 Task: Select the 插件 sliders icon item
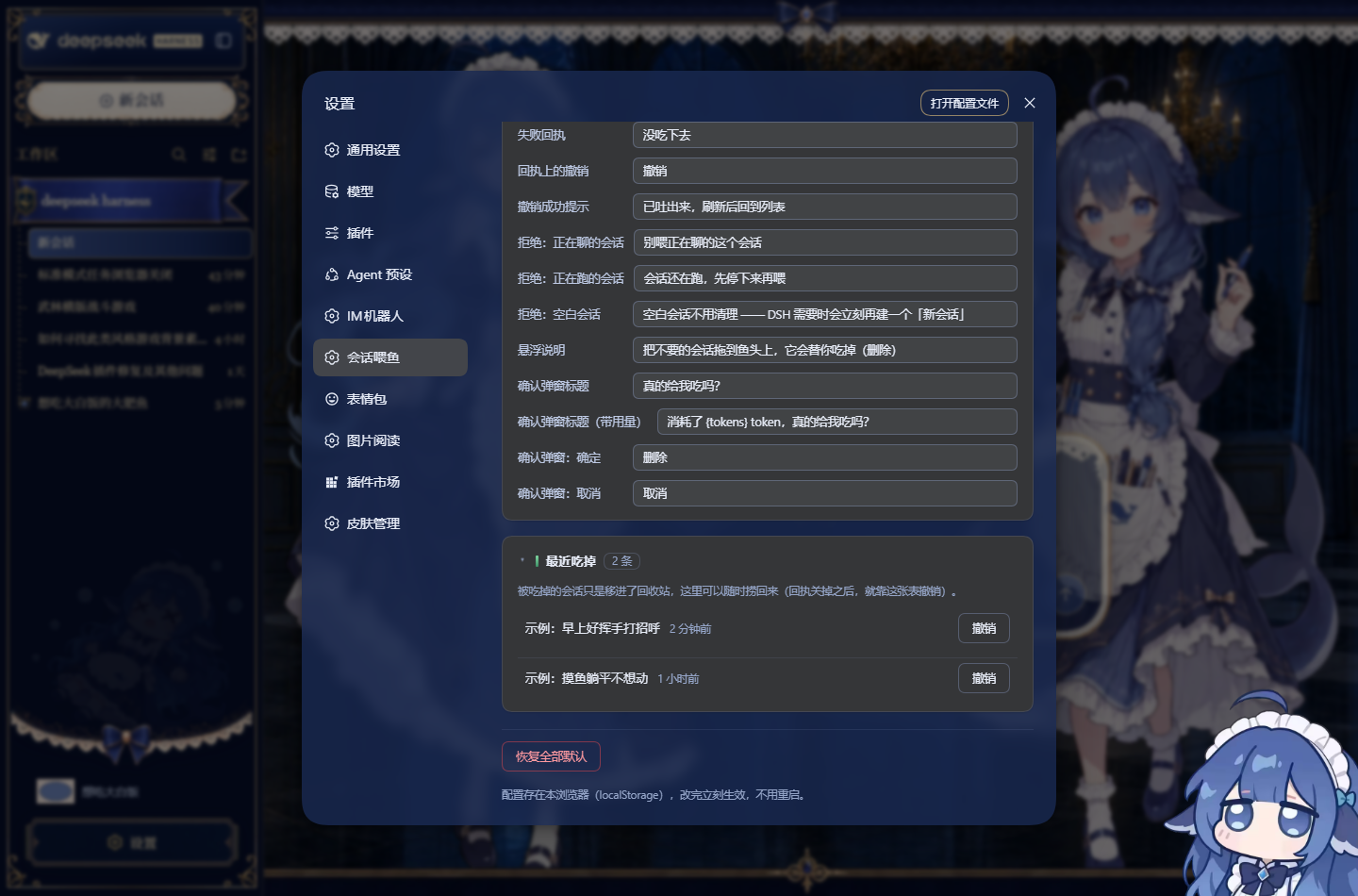point(390,233)
